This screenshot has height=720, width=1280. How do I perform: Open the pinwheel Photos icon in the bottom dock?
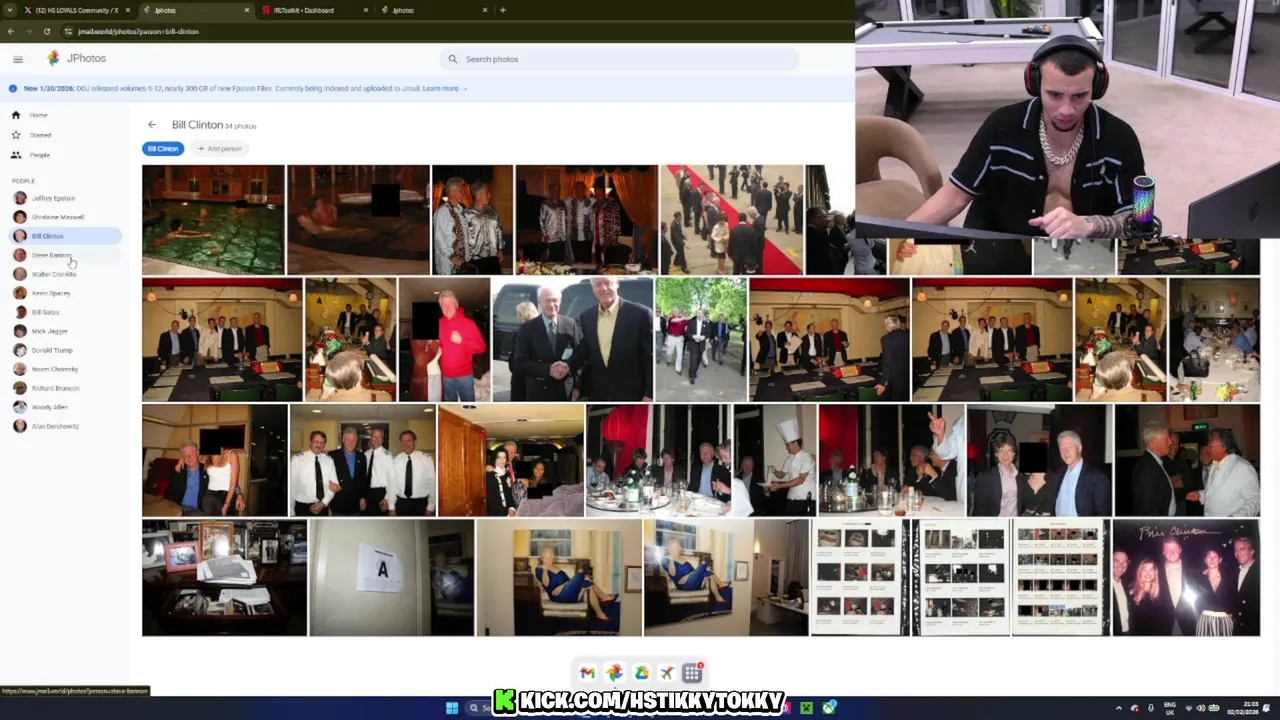pos(614,673)
